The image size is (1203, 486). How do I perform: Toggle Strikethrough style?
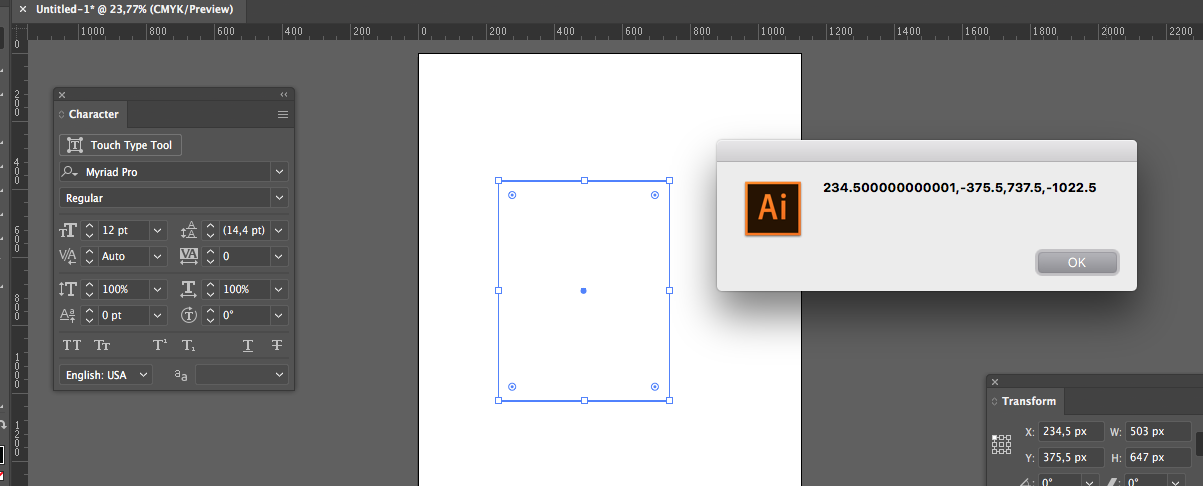pos(277,345)
